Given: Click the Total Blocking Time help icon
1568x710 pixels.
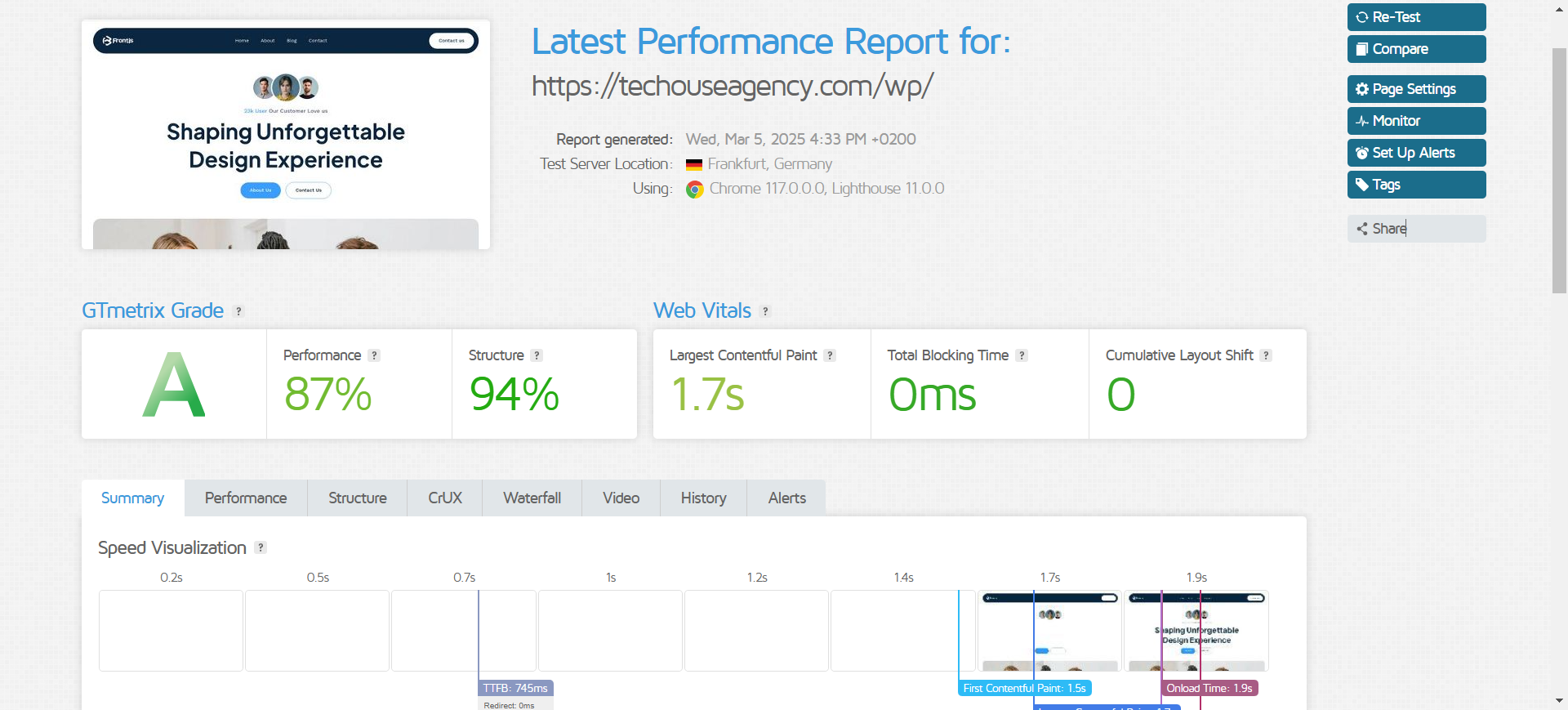Looking at the screenshot, I should click(1022, 355).
